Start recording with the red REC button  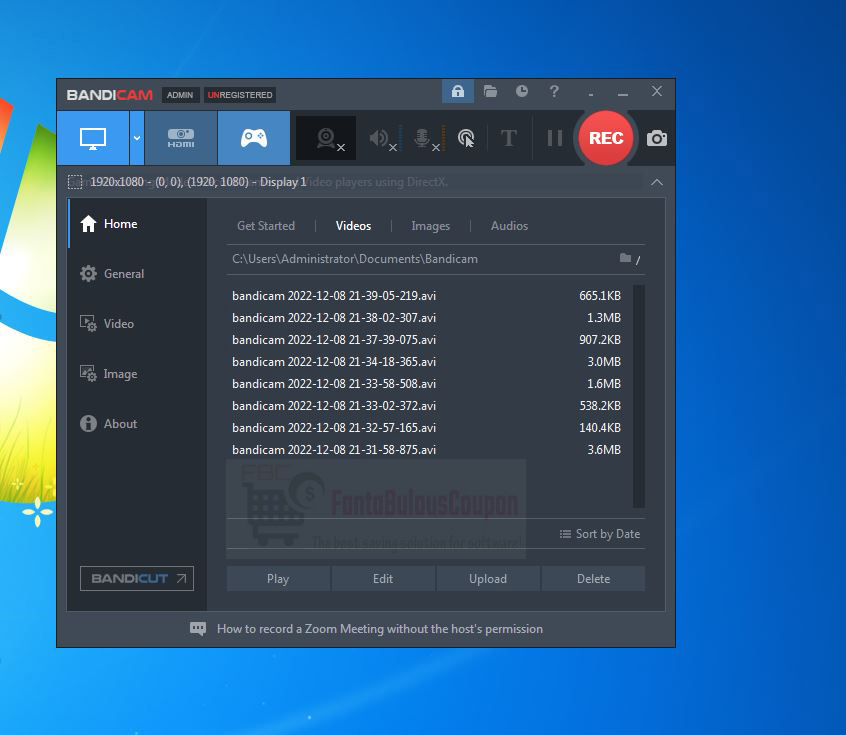[606, 138]
